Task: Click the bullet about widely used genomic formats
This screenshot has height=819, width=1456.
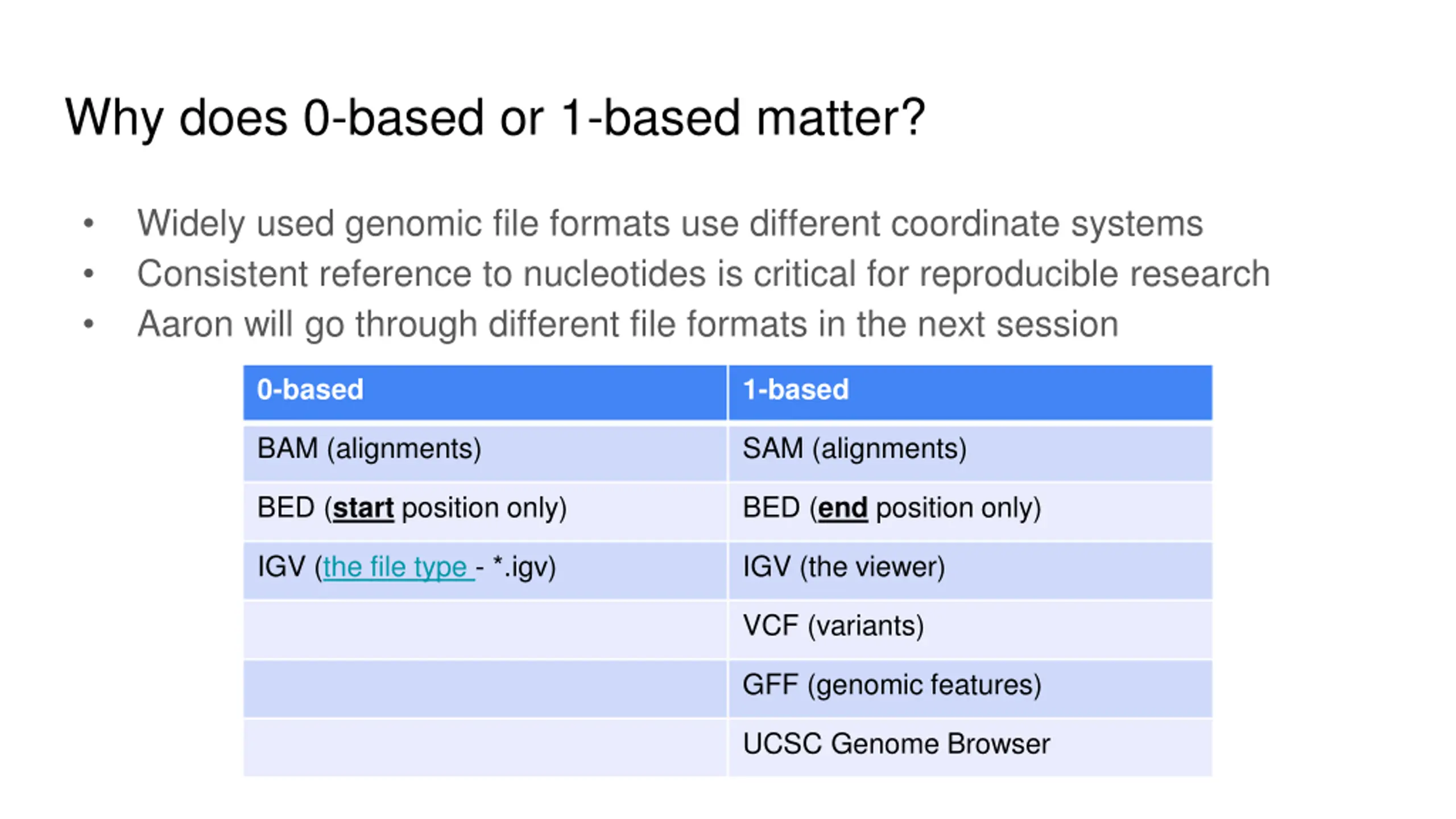Action: [x=669, y=224]
